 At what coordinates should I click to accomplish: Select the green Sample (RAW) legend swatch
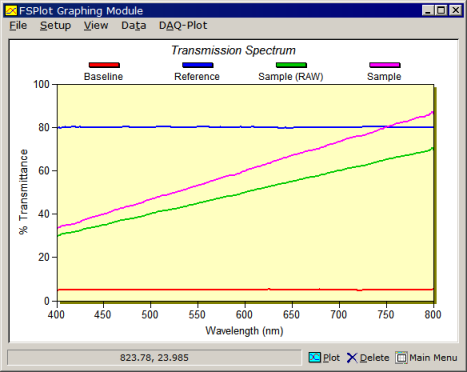tap(291, 65)
